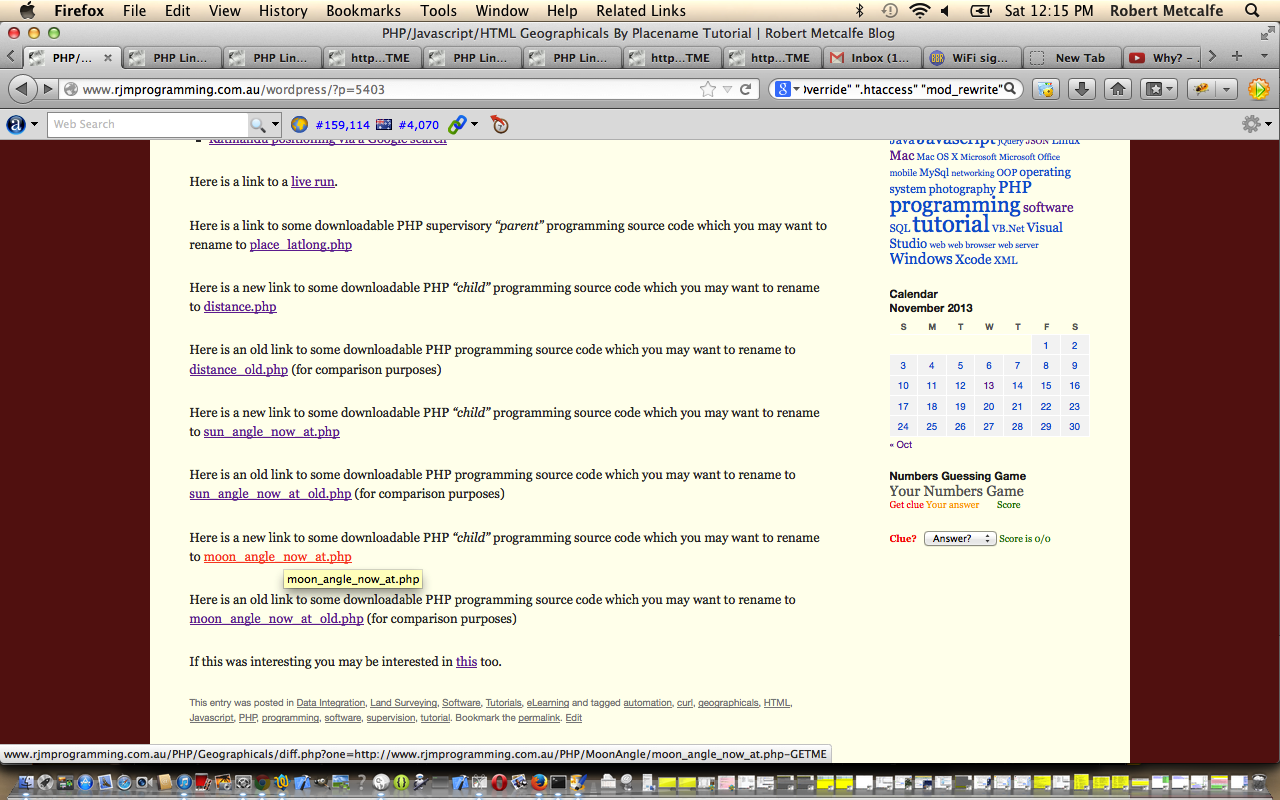Viewport: 1280px width, 800px height.
Task: Focus the Web Search input field
Action: [149, 124]
